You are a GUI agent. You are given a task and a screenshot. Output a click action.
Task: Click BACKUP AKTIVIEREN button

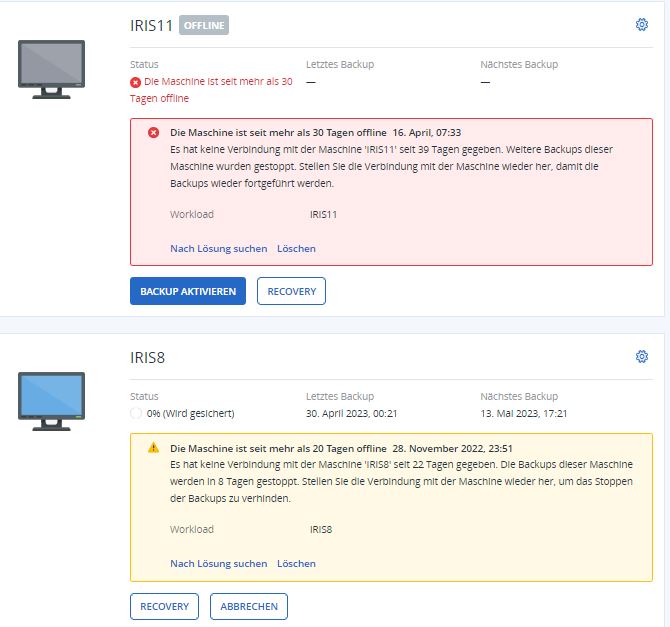(188, 291)
